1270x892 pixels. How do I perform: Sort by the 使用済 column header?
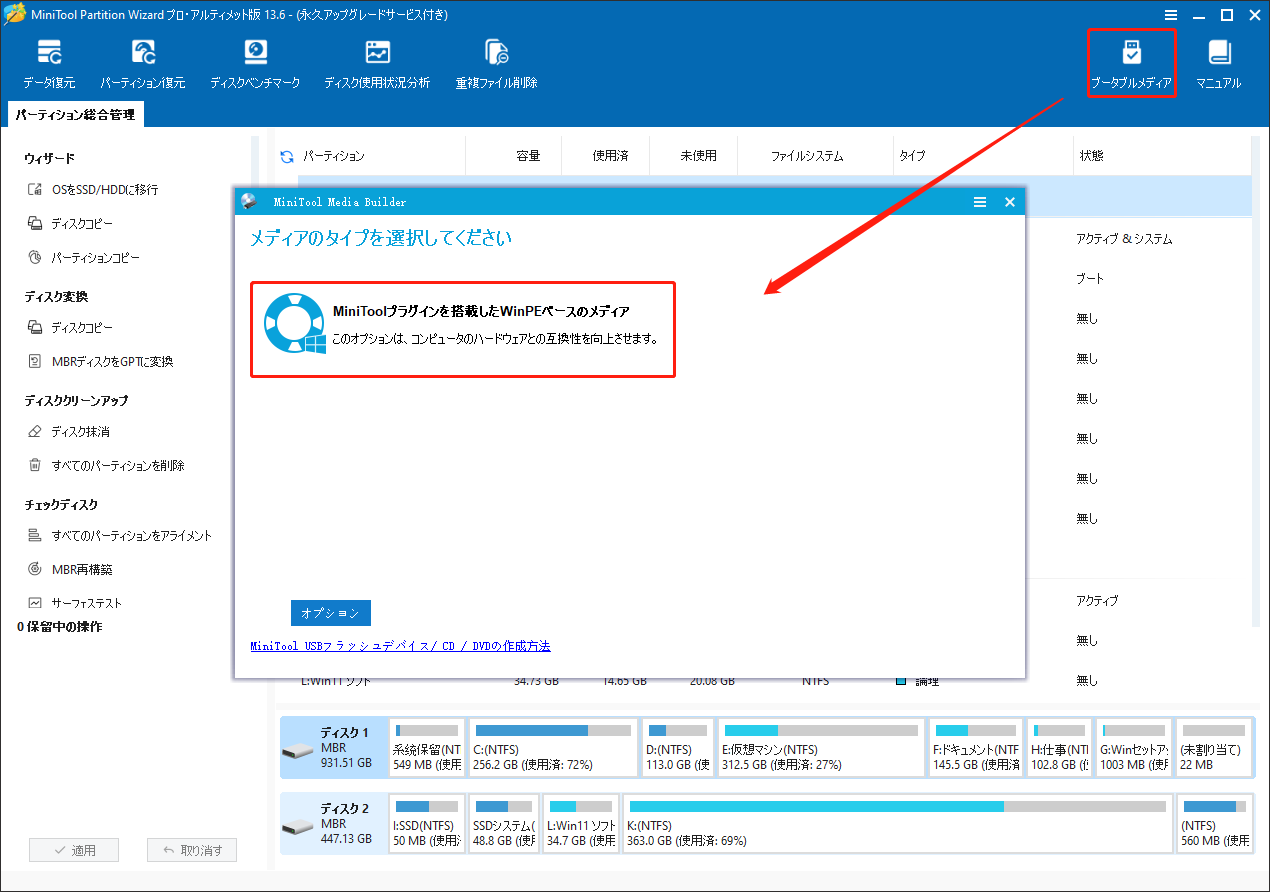tap(610, 156)
